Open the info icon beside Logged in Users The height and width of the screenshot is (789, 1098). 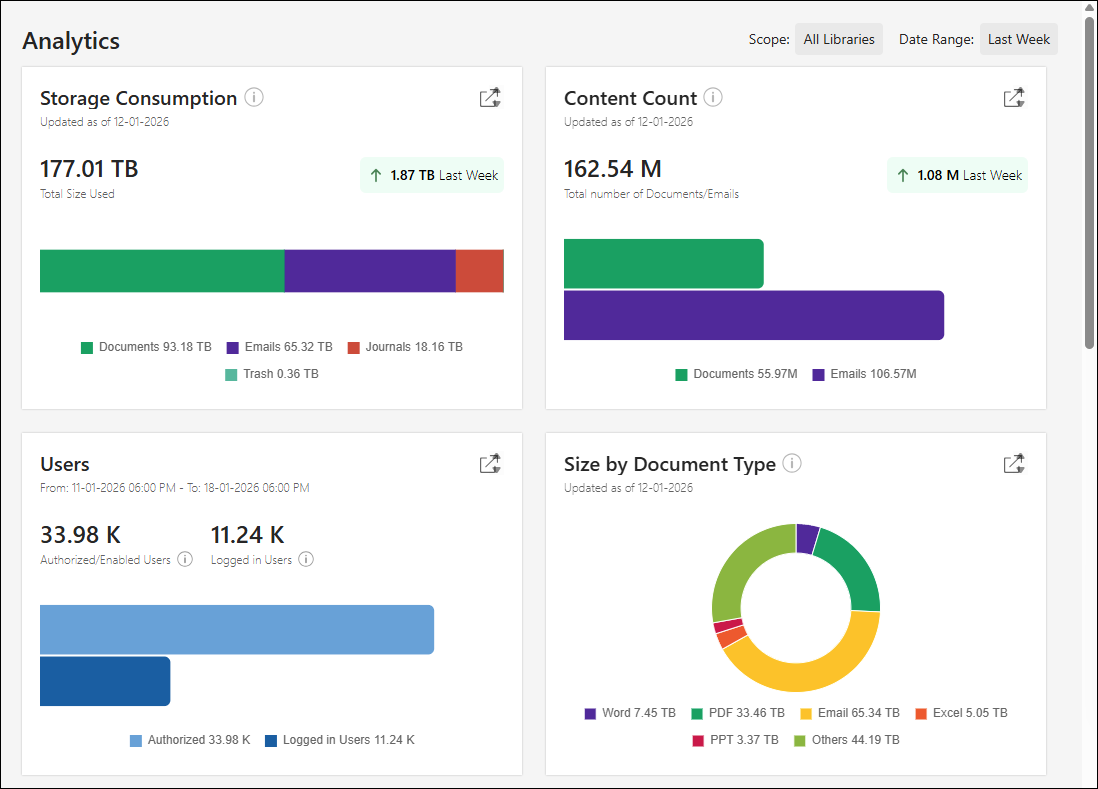tap(306, 559)
